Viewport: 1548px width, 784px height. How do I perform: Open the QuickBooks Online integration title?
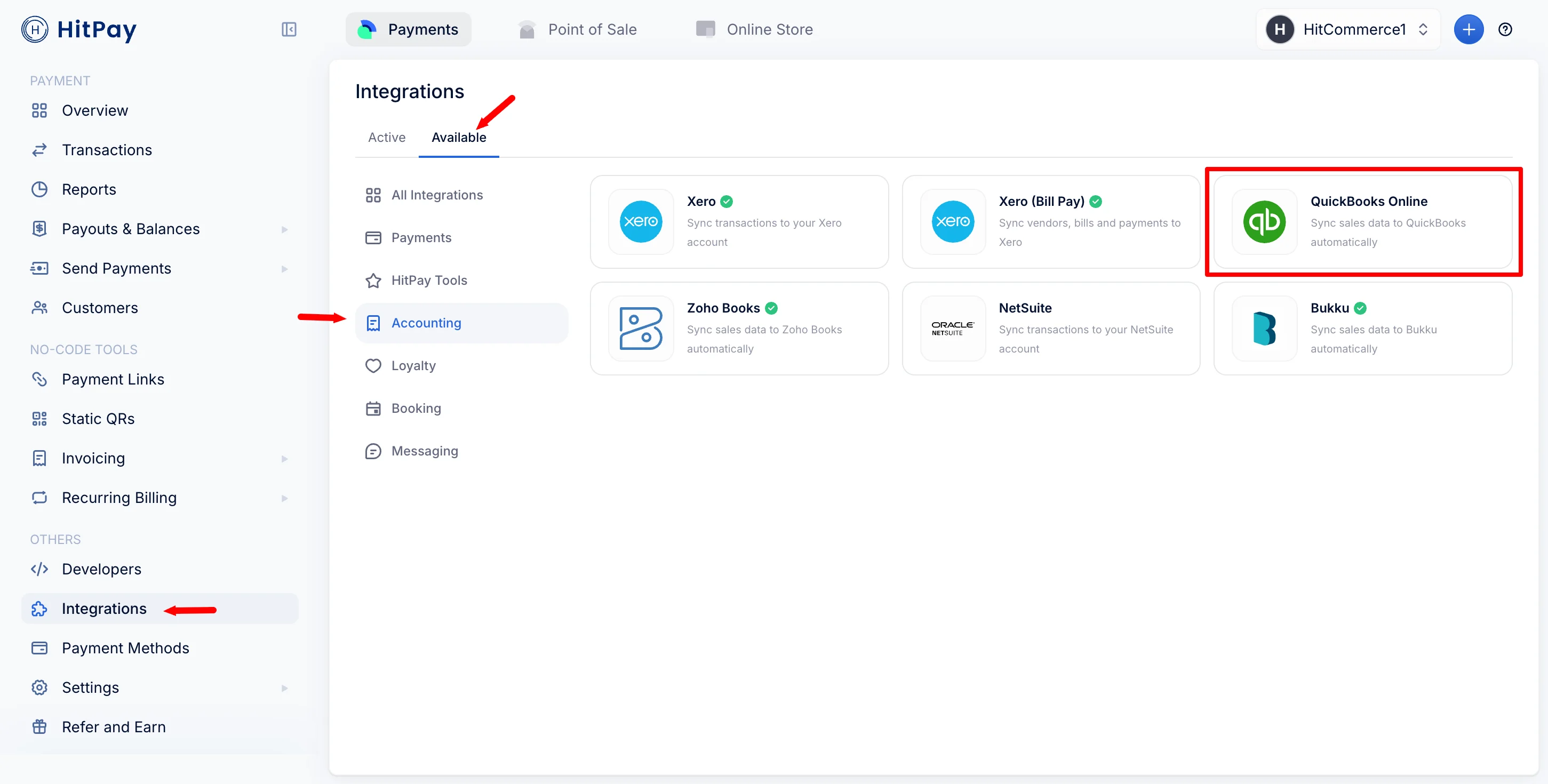pyautogui.click(x=1368, y=202)
